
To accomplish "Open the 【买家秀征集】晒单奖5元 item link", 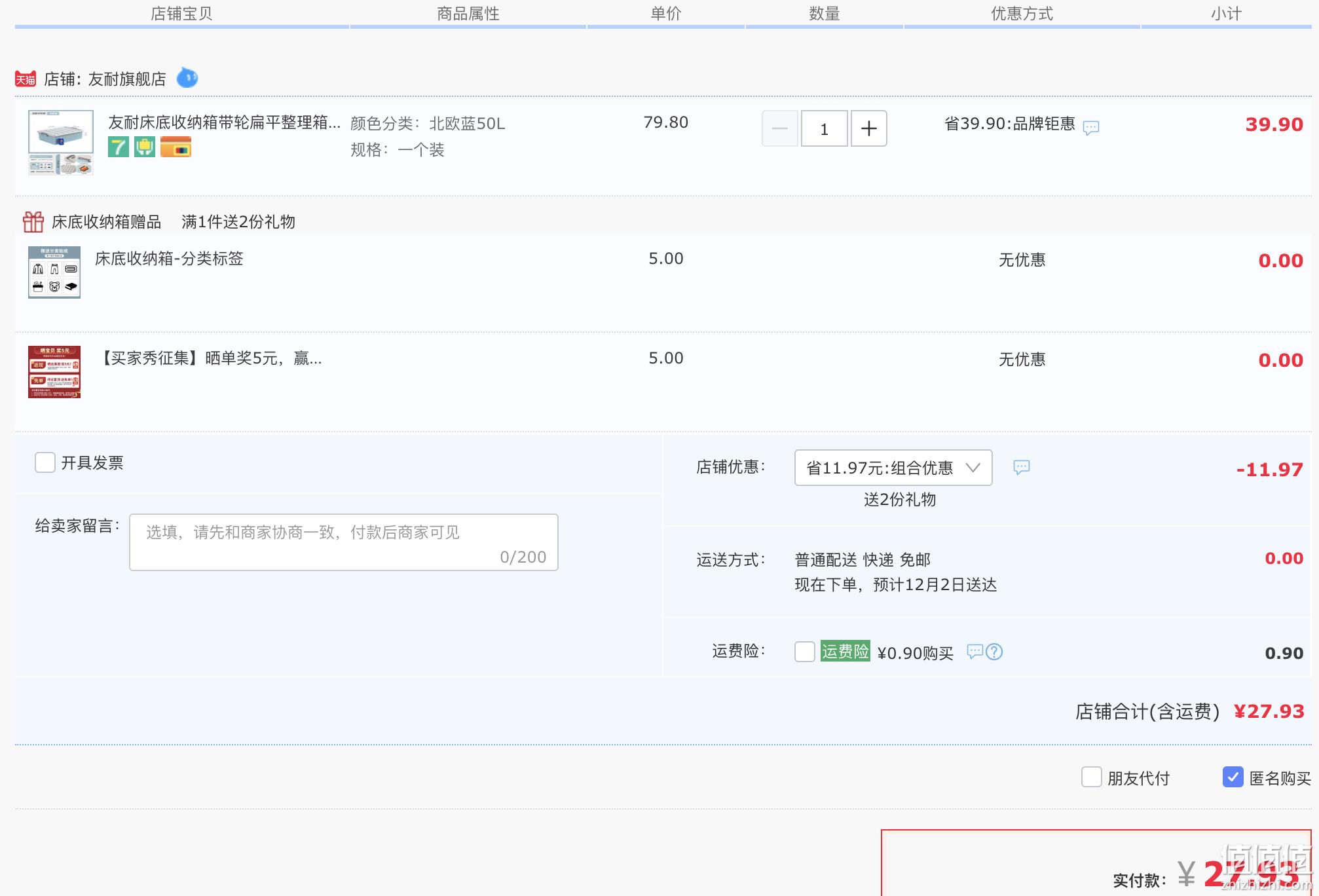I will coord(210,358).
